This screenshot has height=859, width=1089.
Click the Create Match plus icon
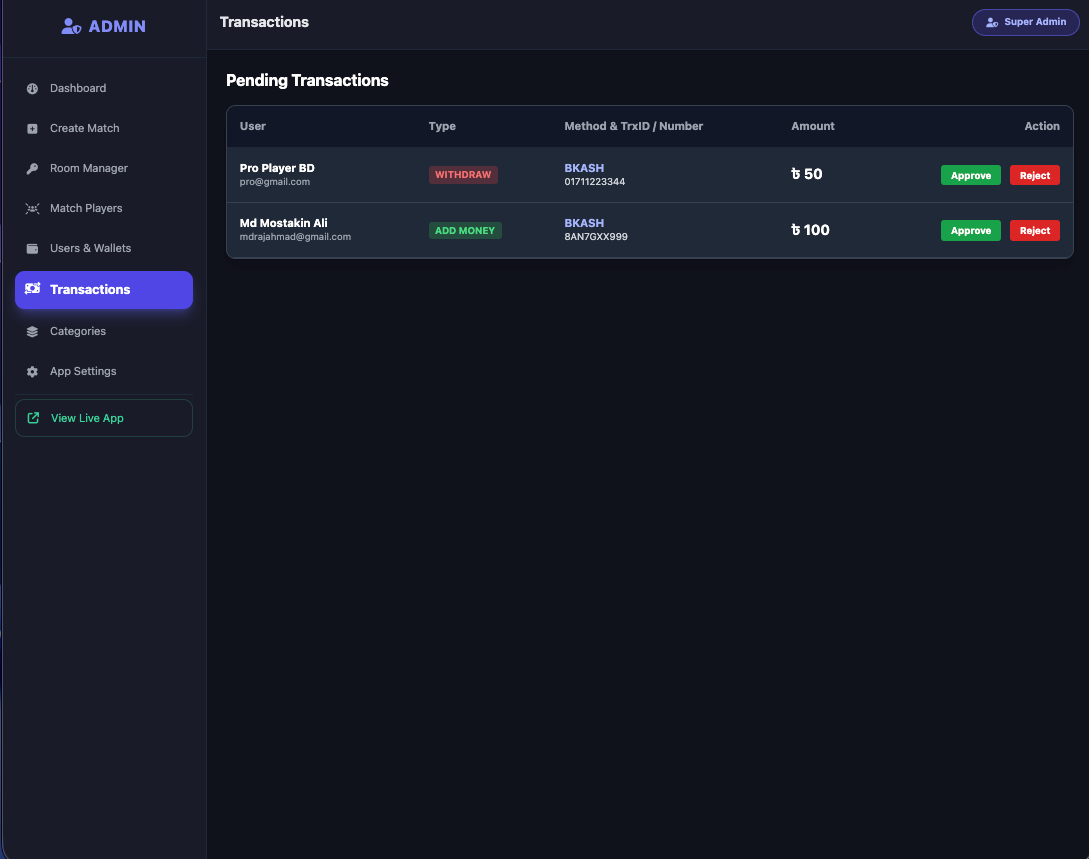pyautogui.click(x=32, y=128)
